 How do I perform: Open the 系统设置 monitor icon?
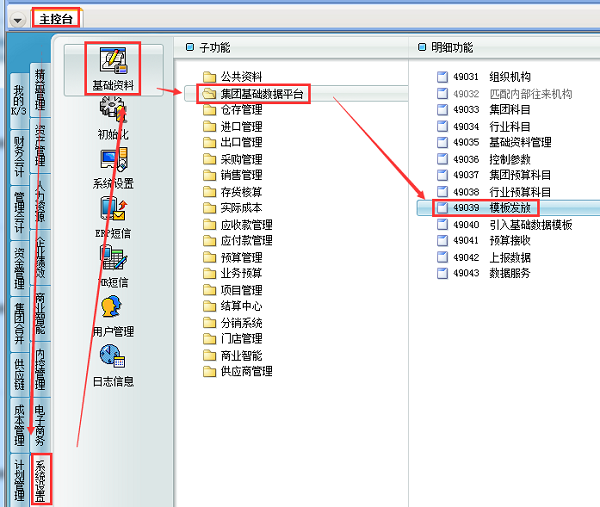click(114, 159)
